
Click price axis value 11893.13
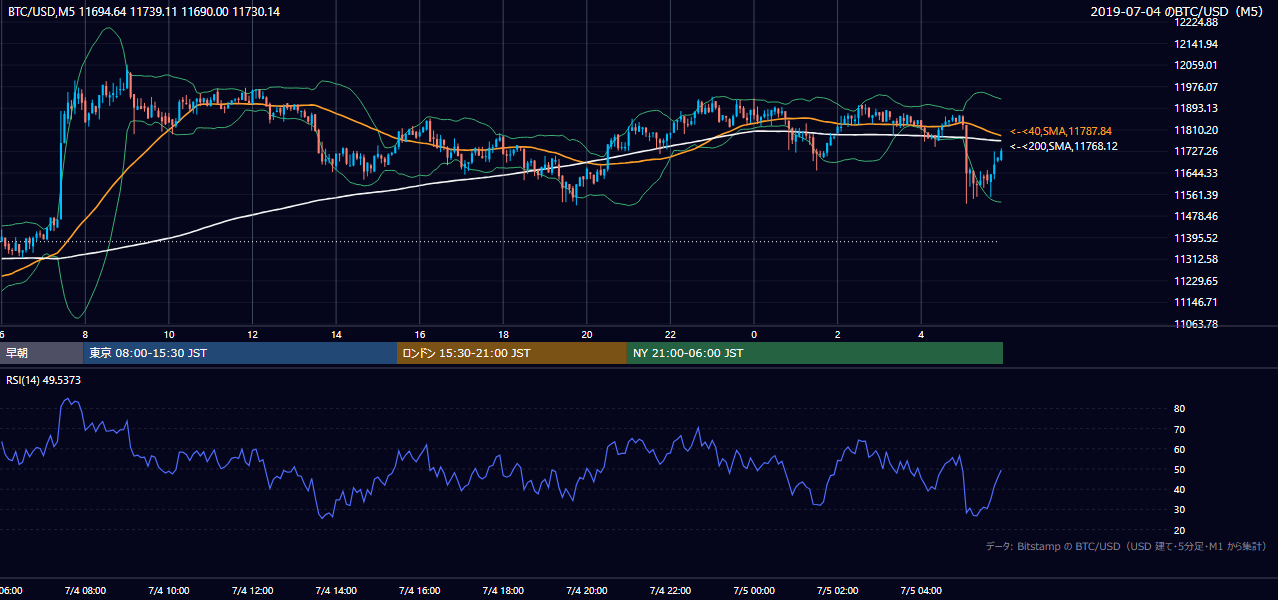(x=1197, y=108)
